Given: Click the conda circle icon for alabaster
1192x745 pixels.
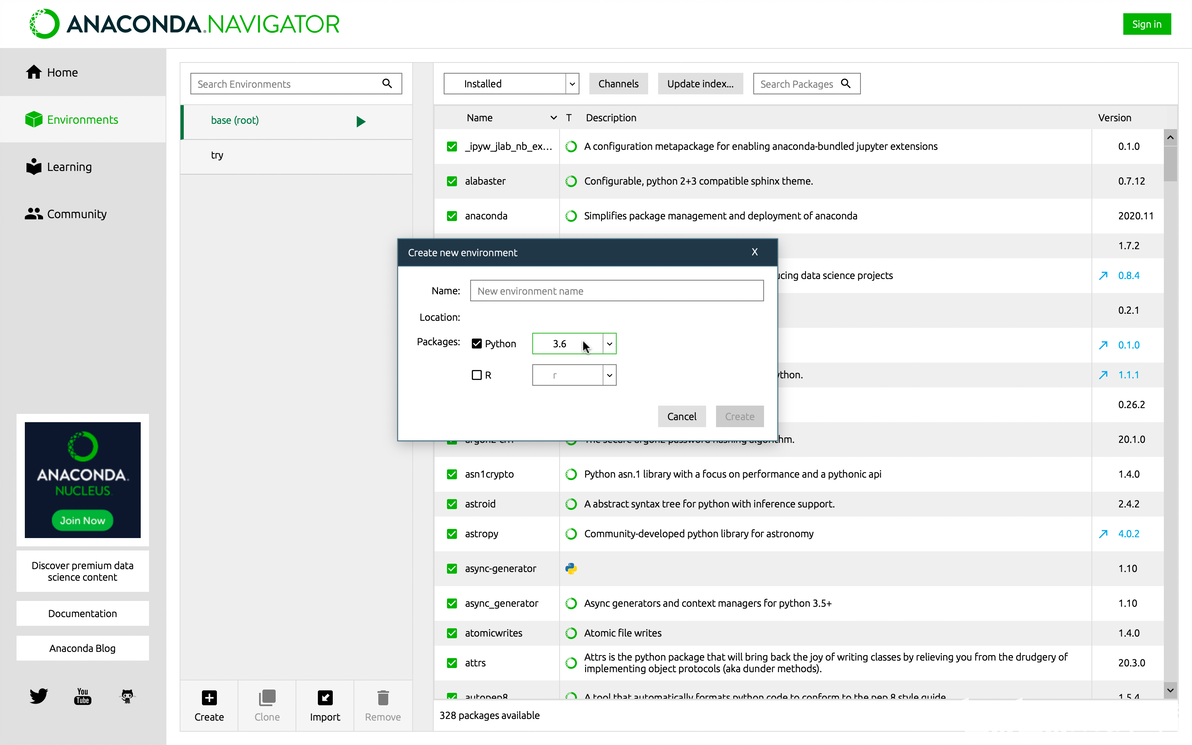Looking at the screenshot, I should tap(571, 182).
